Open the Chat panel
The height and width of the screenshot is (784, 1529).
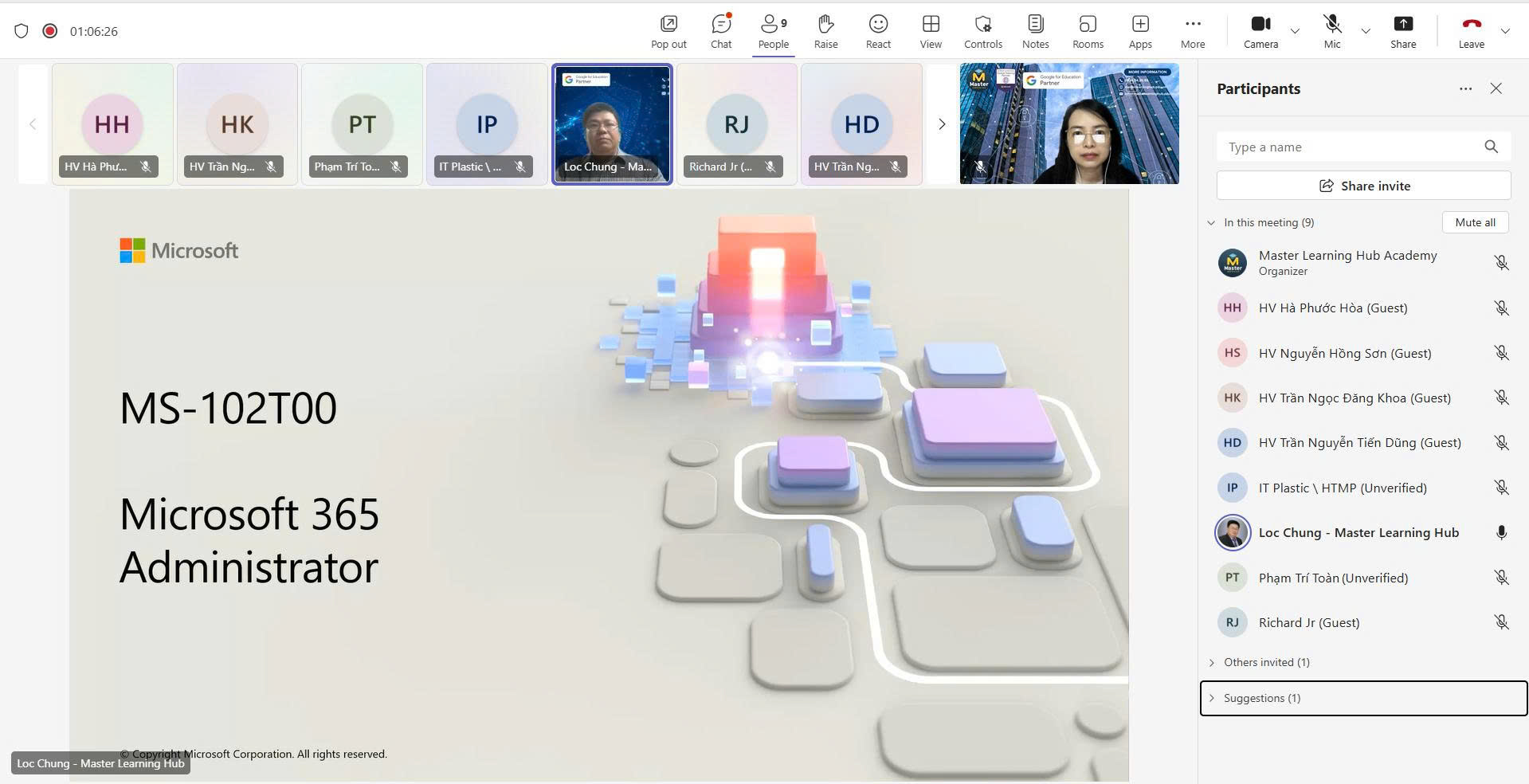pyautogui.click(x=720, y=32)
